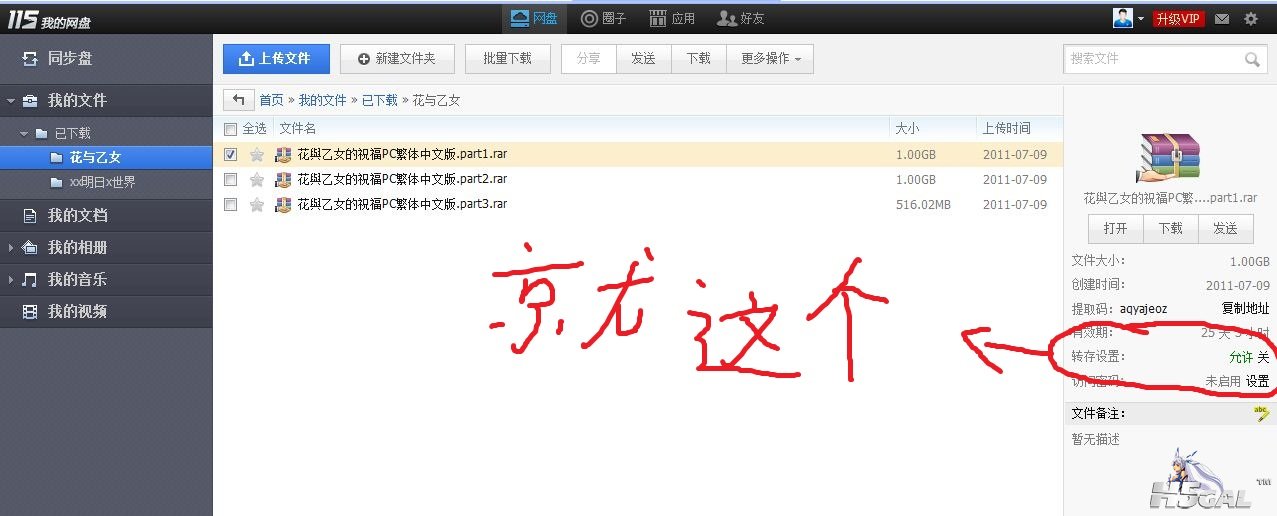Screen dimensions: 1277x516
Task: Click the back arrow button in breadcrumb
Action: 238,100
